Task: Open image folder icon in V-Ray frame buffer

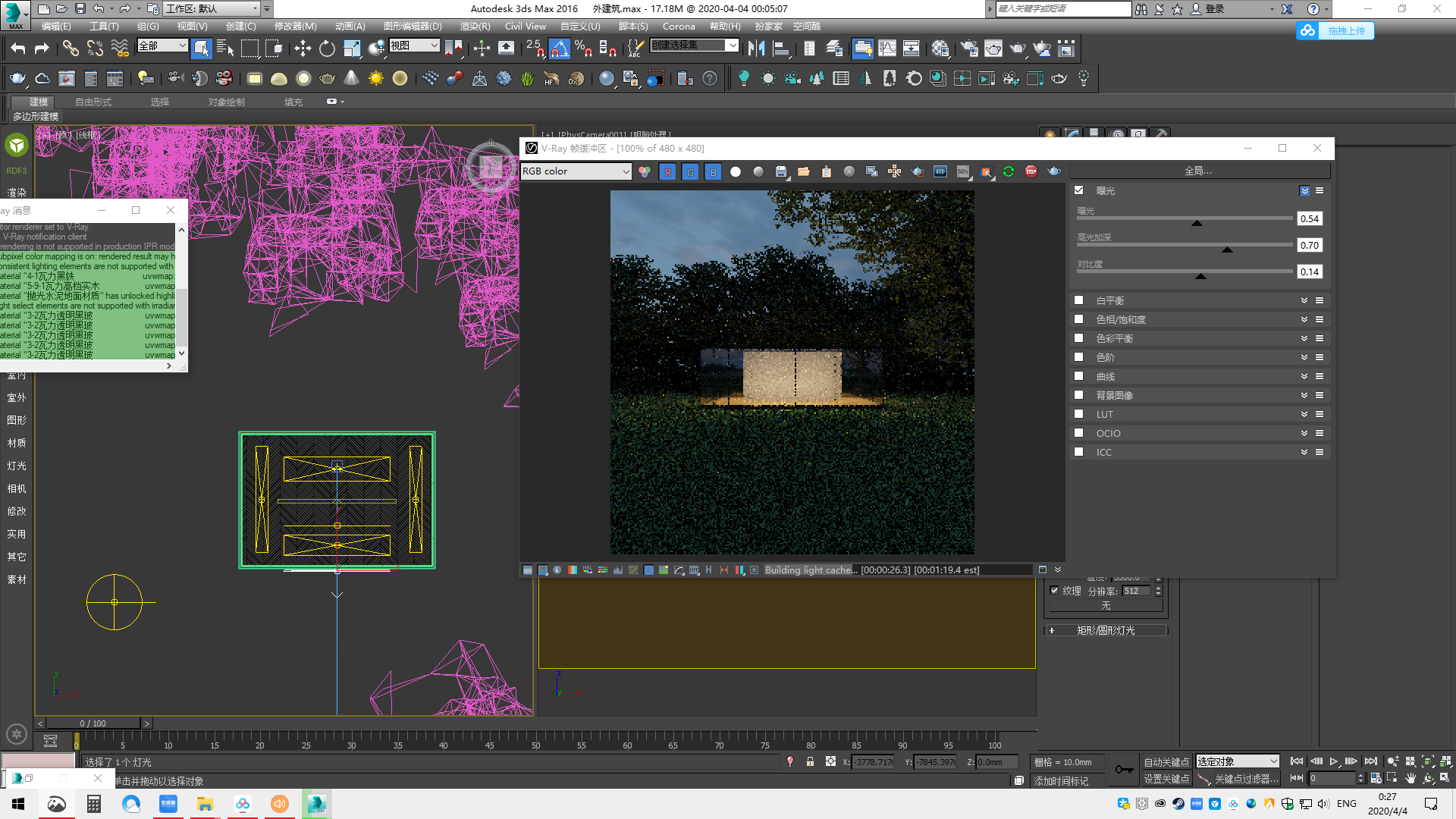Action: 804,171
